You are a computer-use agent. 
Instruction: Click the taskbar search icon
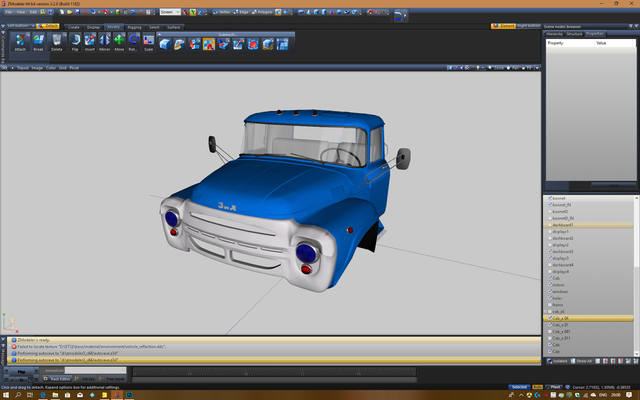click(18, 395)
